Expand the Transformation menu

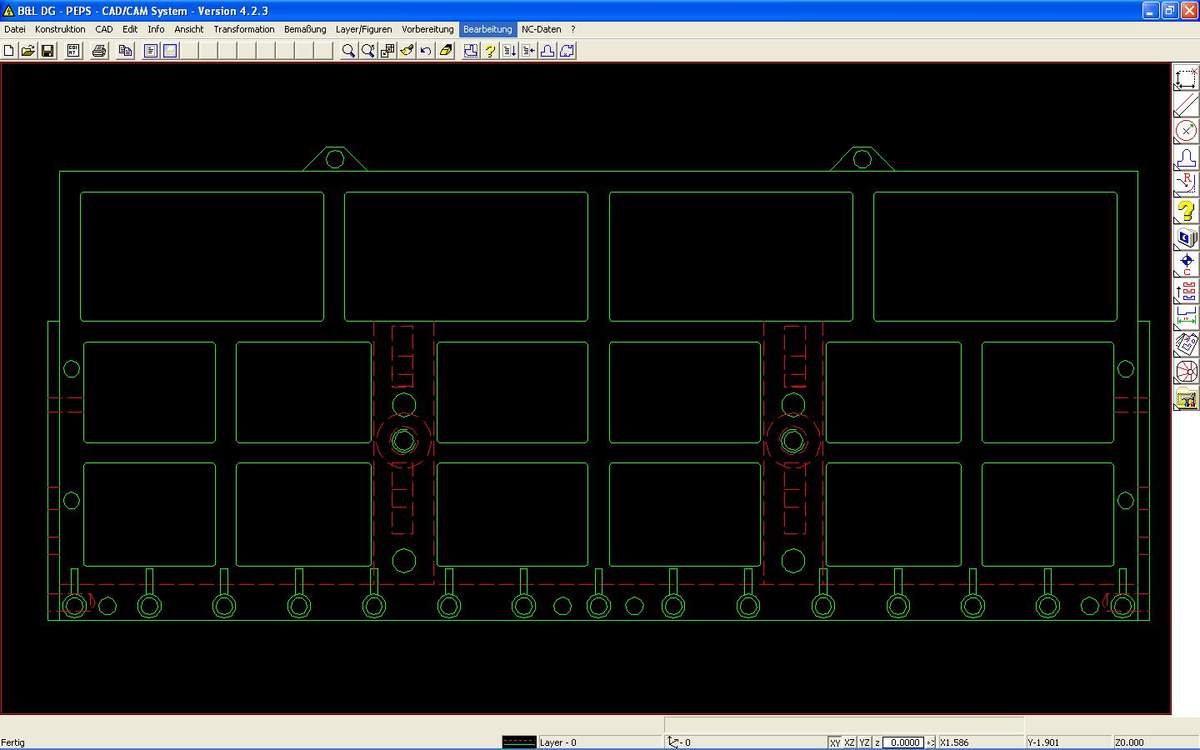pos(244,29)
